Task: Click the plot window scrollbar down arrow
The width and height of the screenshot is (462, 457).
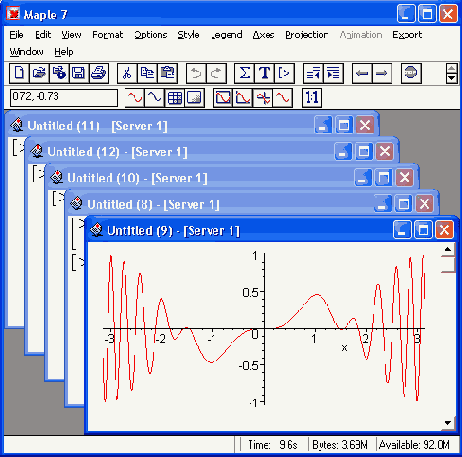Action: pos(448,423)
